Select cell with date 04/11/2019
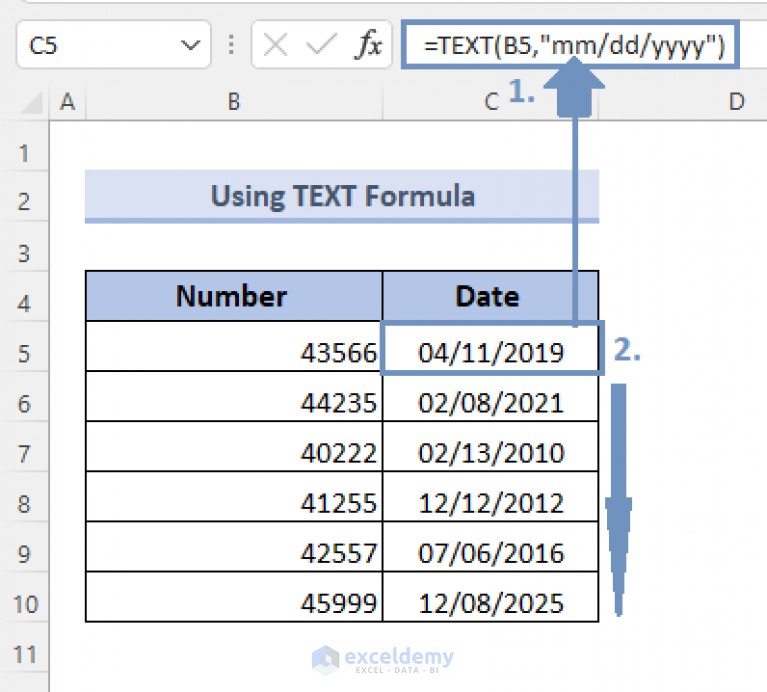Screen dimensions: 767x692 491,352
